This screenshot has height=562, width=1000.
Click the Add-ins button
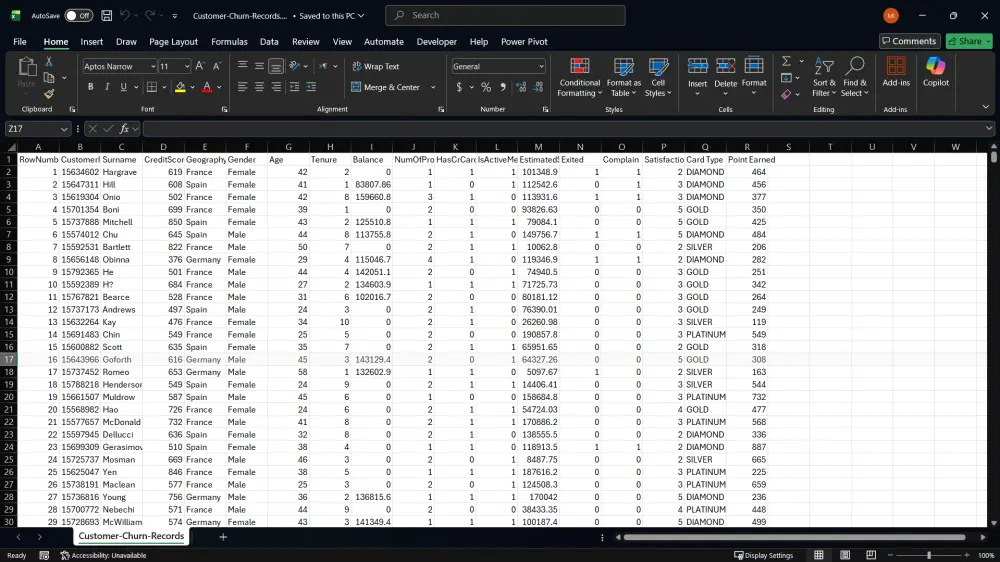[896, 71]
